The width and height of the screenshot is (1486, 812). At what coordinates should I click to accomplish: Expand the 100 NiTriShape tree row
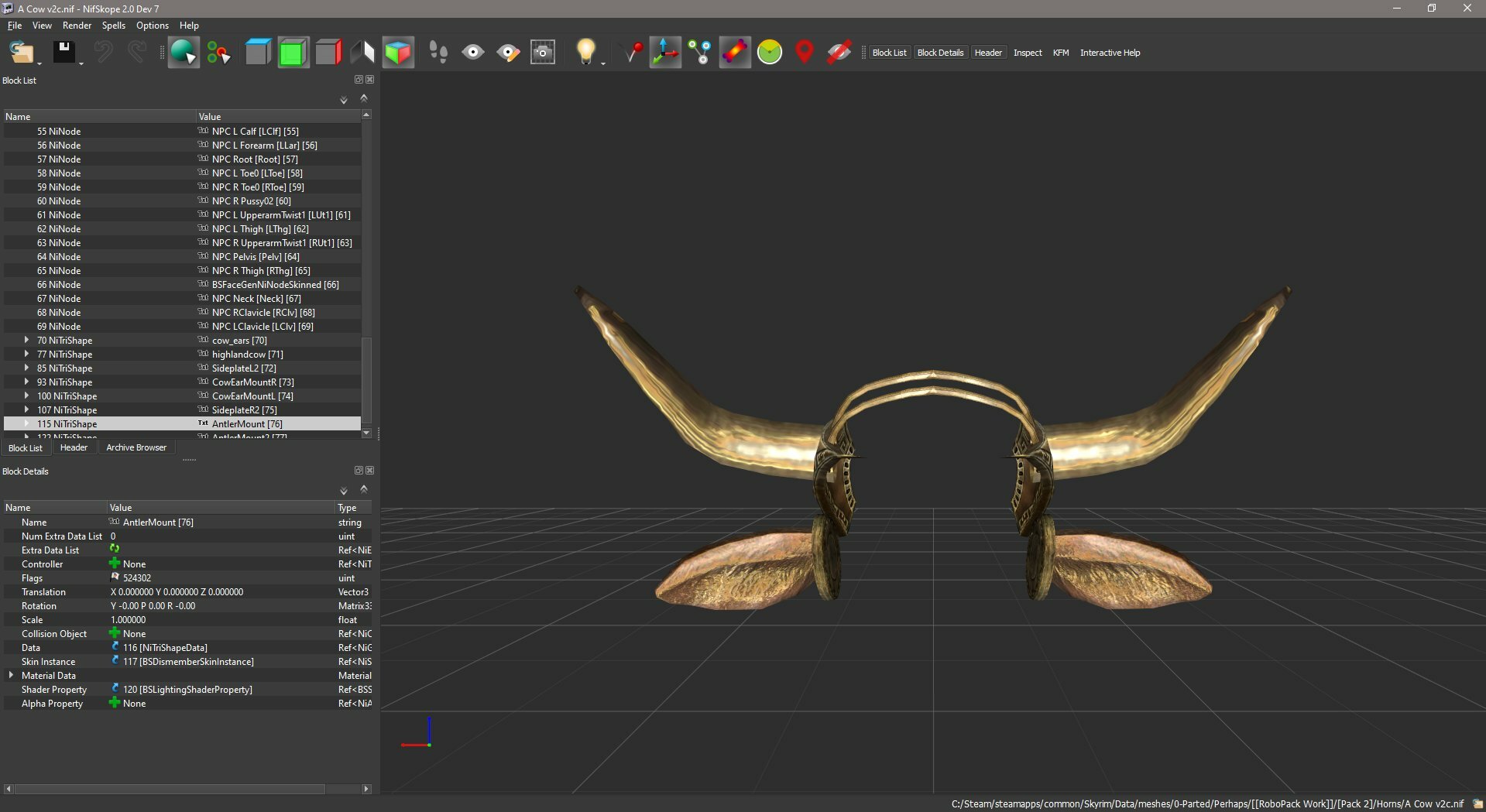(26, 396)
